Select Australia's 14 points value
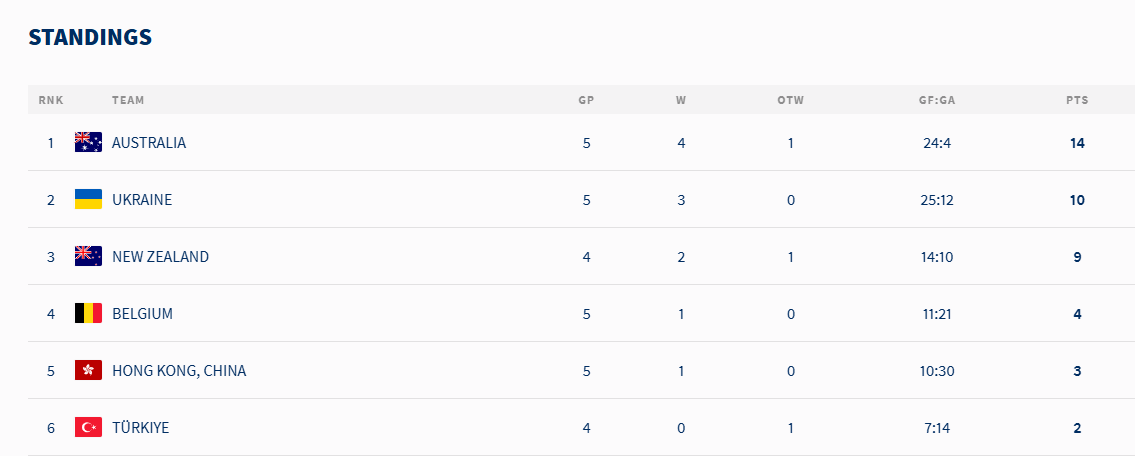Screen dimensions: 1135x456 tap(1077, 143)
